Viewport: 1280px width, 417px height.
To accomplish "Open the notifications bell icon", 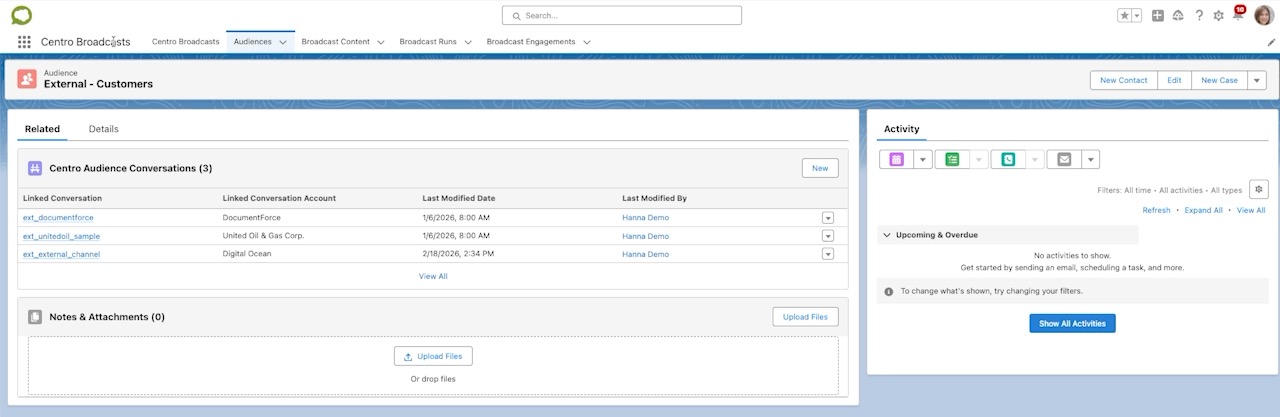I will pos(1238,15).
